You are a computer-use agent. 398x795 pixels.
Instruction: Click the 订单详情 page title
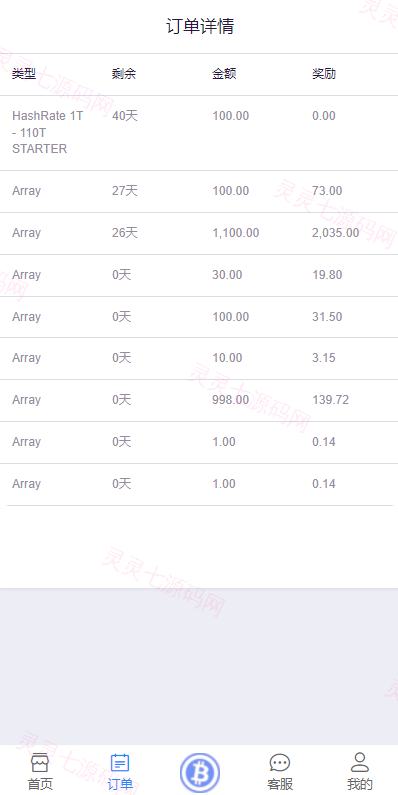point(200,26)
